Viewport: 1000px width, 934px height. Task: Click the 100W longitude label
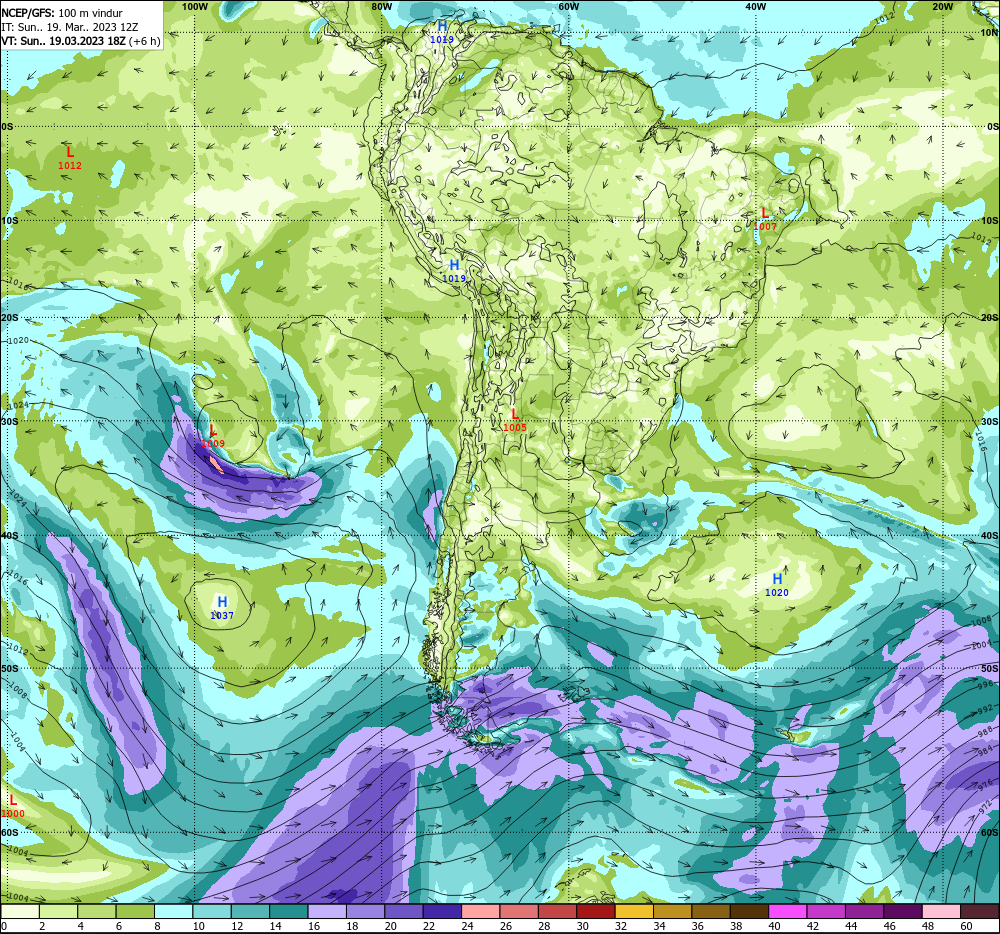195,6
